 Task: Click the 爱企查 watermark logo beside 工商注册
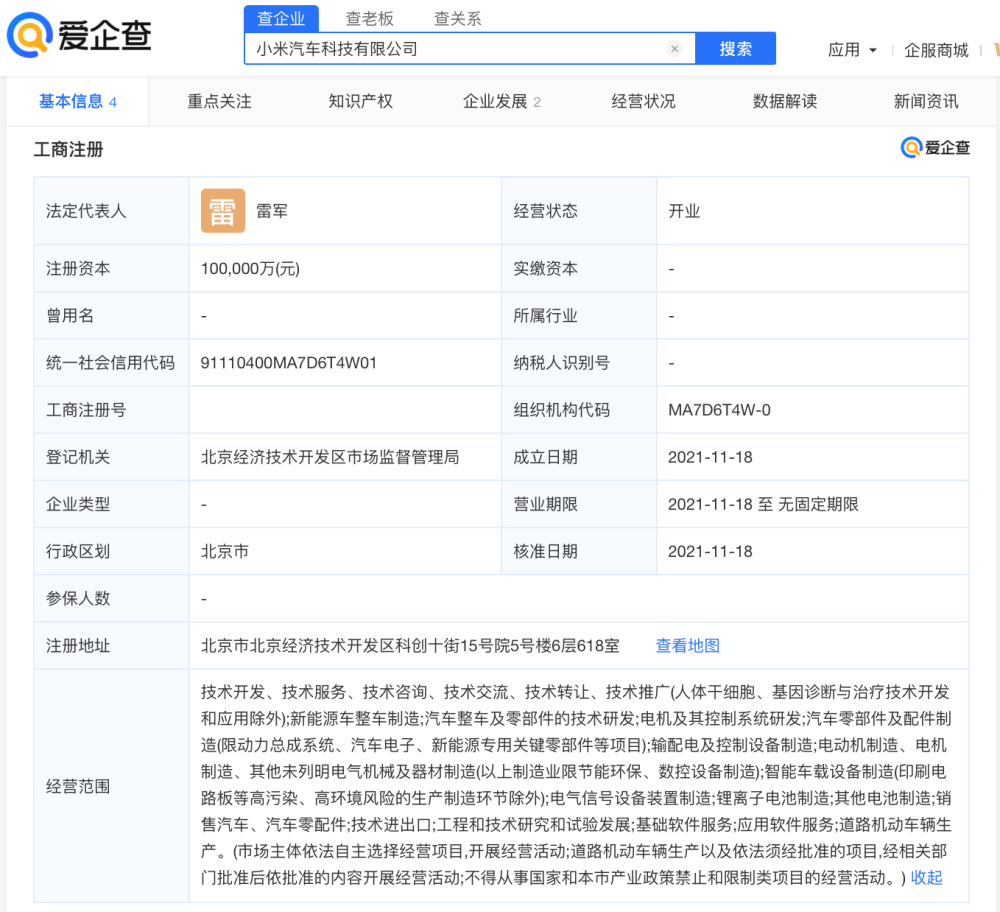pyautogui.click(x=935, y=148)
